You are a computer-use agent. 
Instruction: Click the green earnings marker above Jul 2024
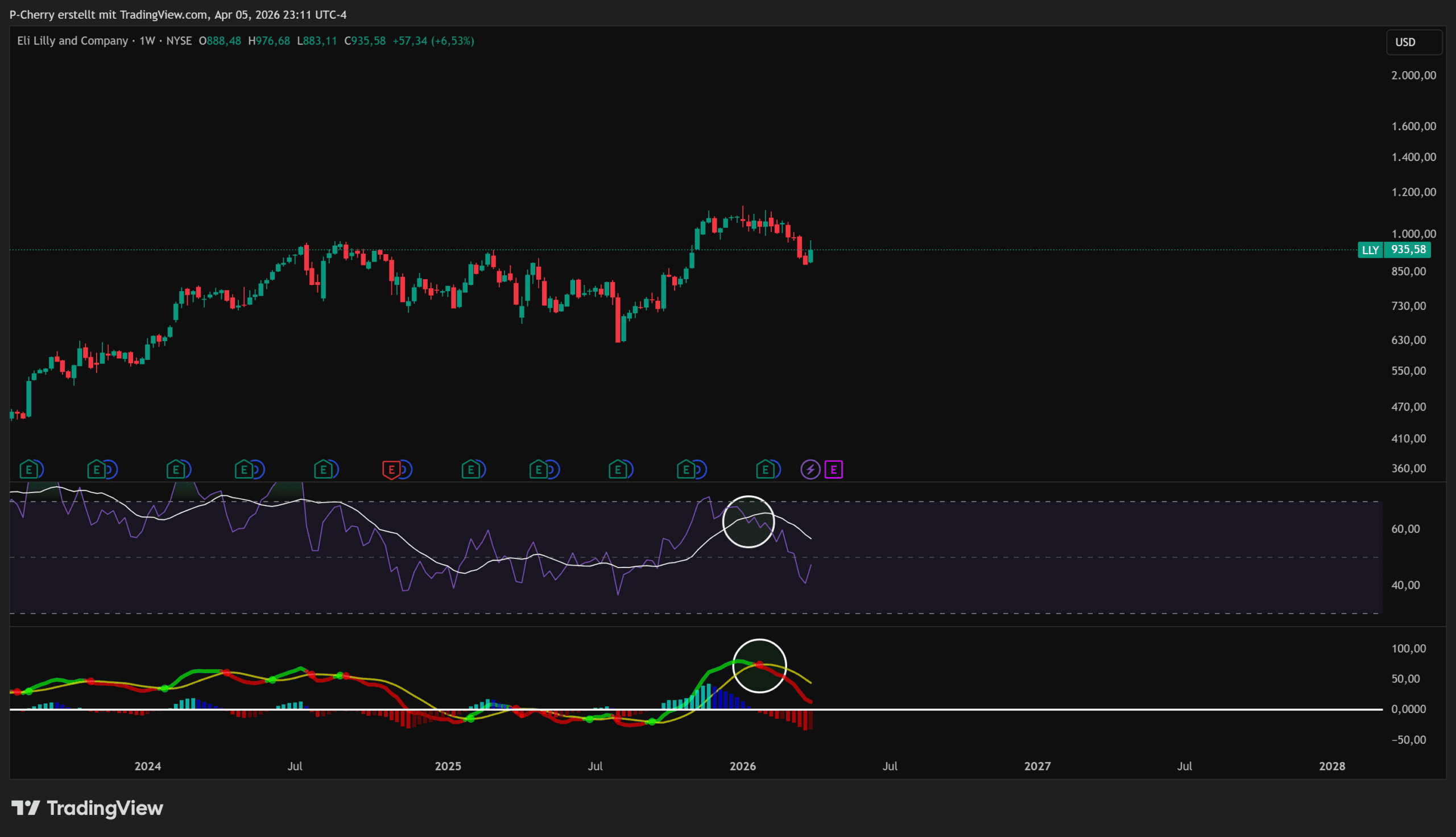pos(323,470)
